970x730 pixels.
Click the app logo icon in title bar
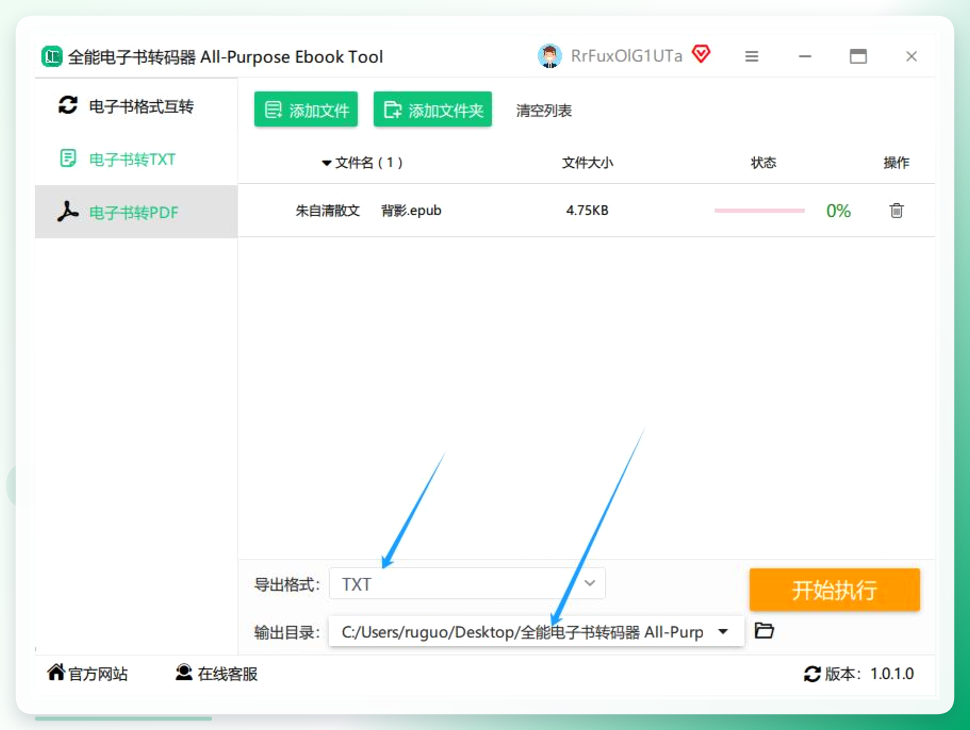coord(52,56)
